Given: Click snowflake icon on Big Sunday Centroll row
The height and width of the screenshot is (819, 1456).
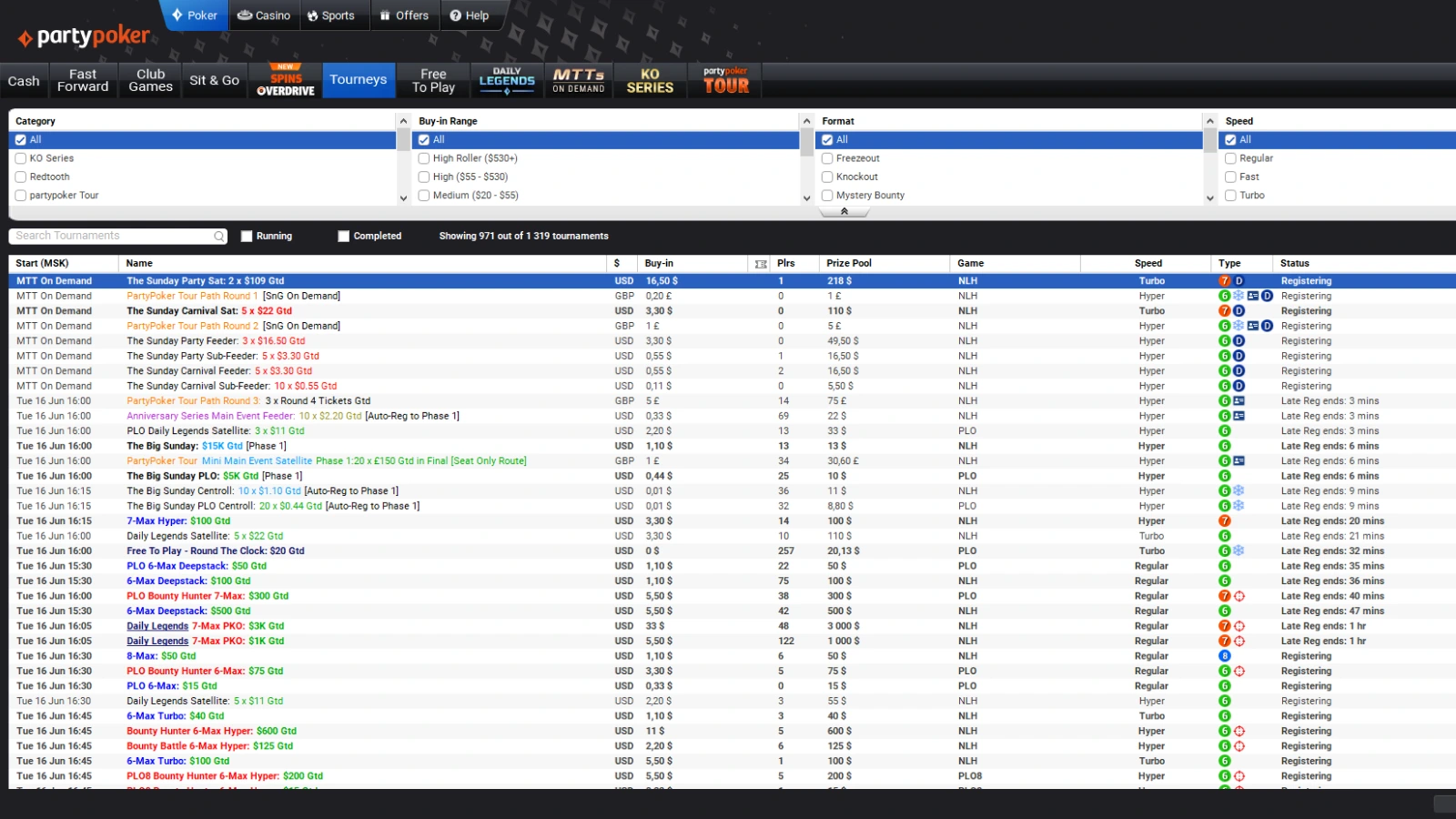Looking at the screenshot, I should click(1239, 490).
